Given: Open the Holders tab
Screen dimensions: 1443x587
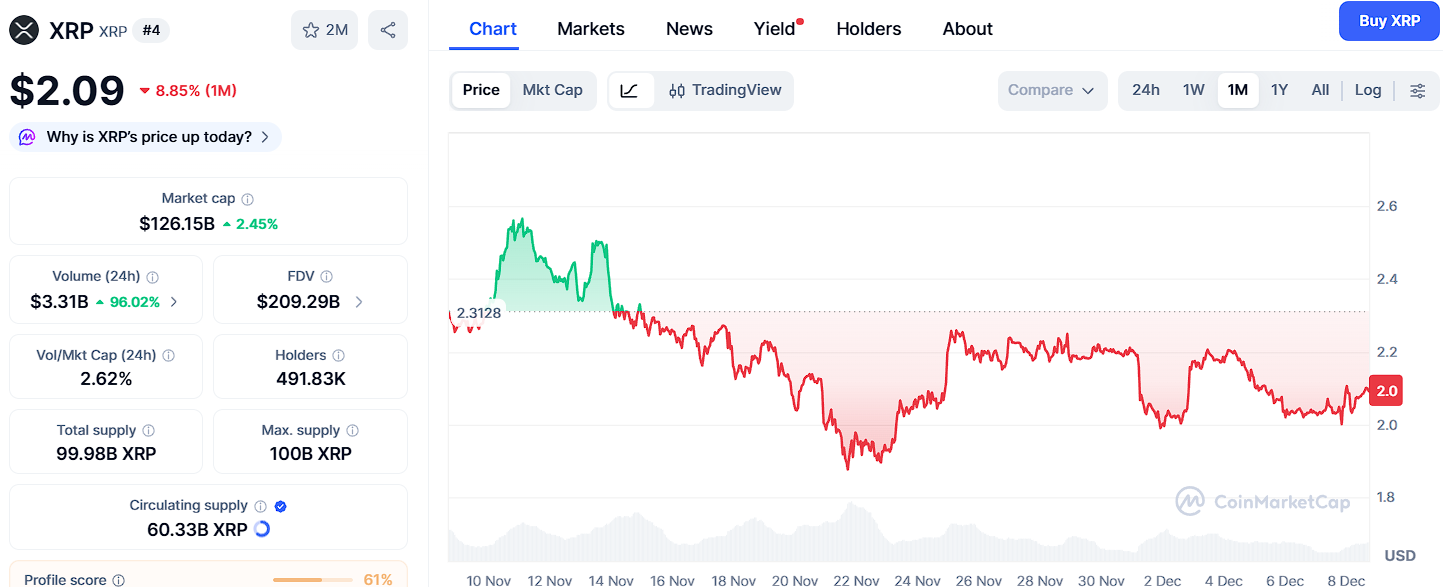Looking at the screenshot, I should [x=868, y=29].
